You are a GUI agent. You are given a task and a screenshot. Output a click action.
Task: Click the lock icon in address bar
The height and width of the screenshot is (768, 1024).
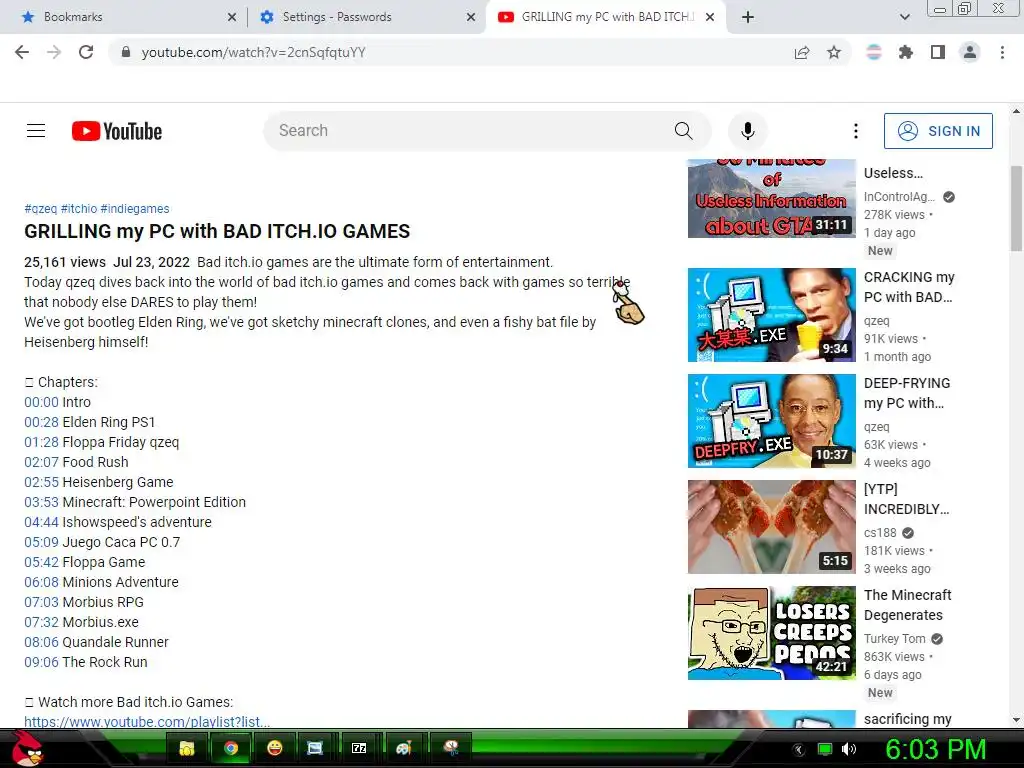[x=126, y=52]
